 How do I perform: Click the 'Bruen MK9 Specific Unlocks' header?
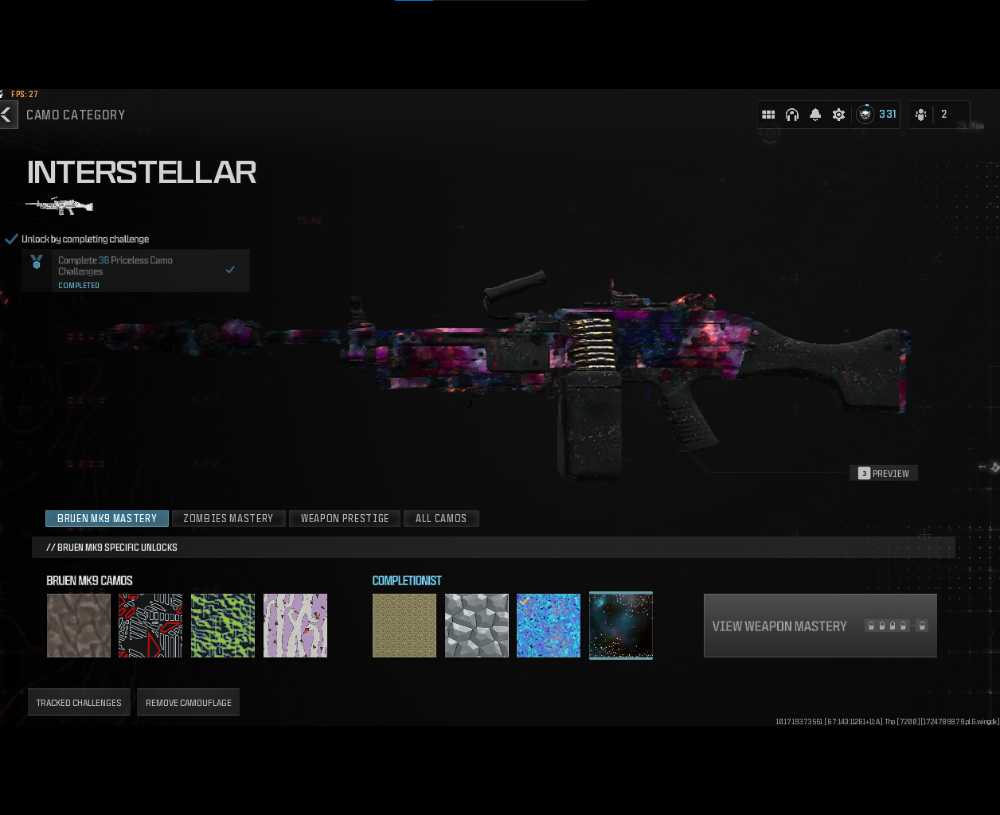(x=112, y=547)
